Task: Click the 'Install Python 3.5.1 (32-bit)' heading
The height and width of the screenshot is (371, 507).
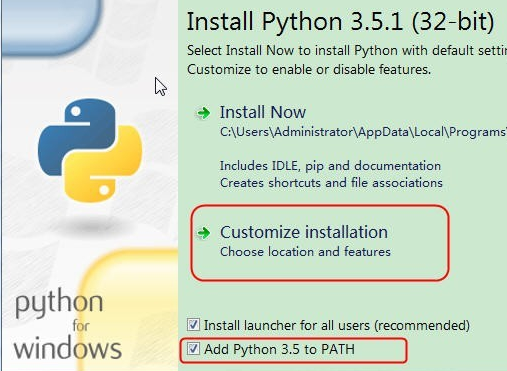Action: 340,22
